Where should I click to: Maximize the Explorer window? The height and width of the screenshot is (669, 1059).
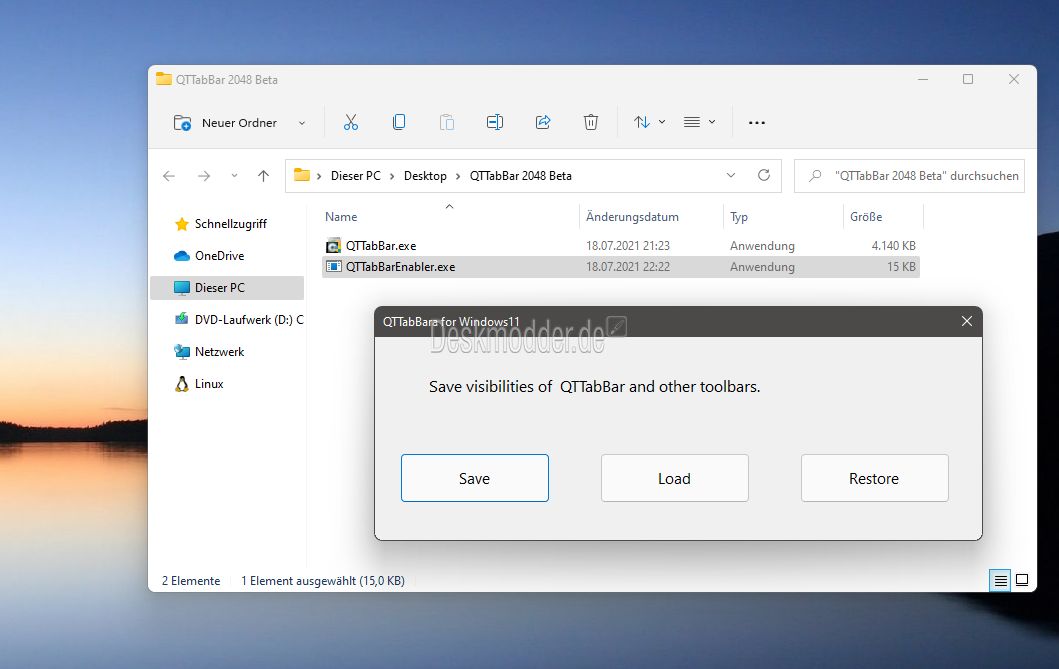[x=968, y=79]
